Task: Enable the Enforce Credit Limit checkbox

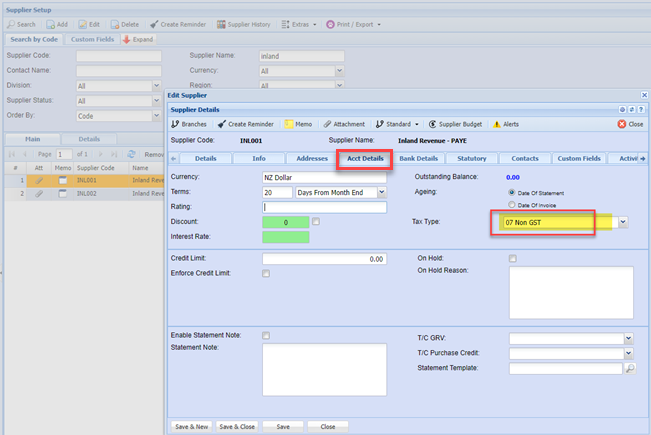Action: [x=266, y=273]
